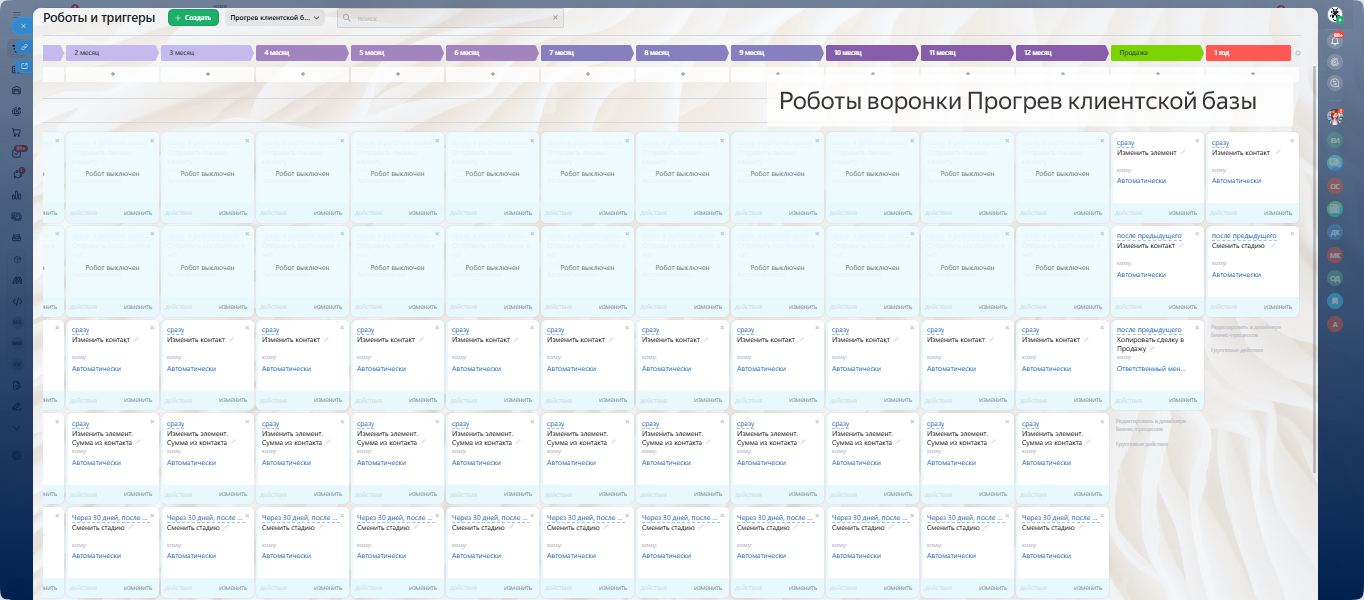
Task: Click изменить on Копировать сделку в Продажу robot
Action: click(x=1183, y=400)
